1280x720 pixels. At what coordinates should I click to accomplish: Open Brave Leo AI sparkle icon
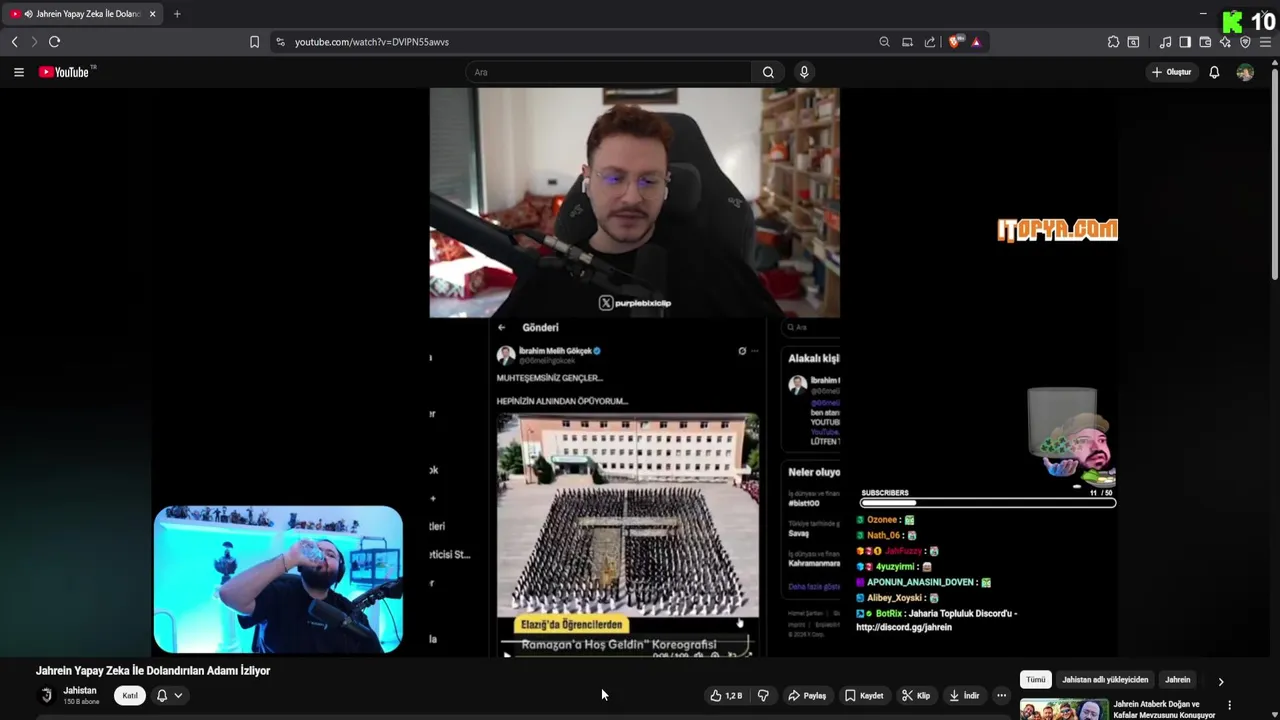click(1225, 42)
